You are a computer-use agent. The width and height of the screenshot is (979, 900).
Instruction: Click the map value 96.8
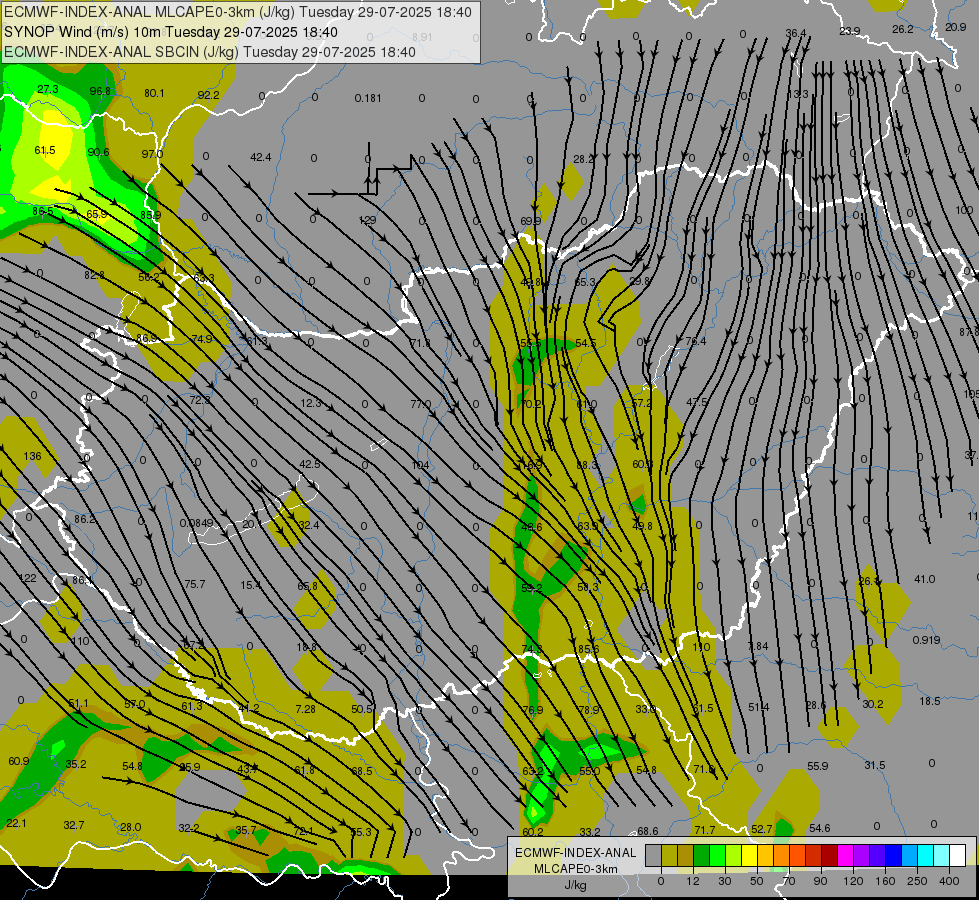100,91
